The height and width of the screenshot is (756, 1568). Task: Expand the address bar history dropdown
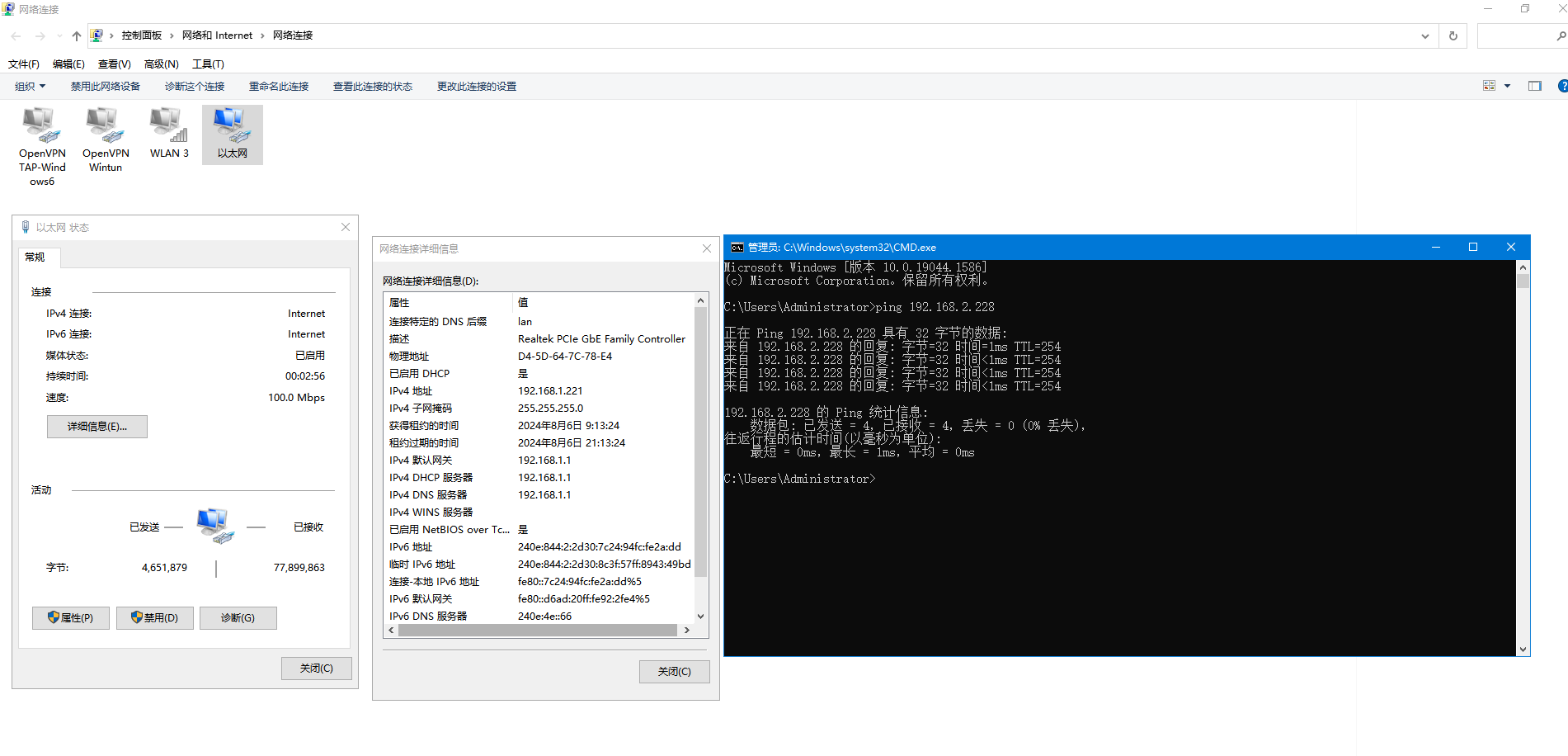(x=1424, y=35)
